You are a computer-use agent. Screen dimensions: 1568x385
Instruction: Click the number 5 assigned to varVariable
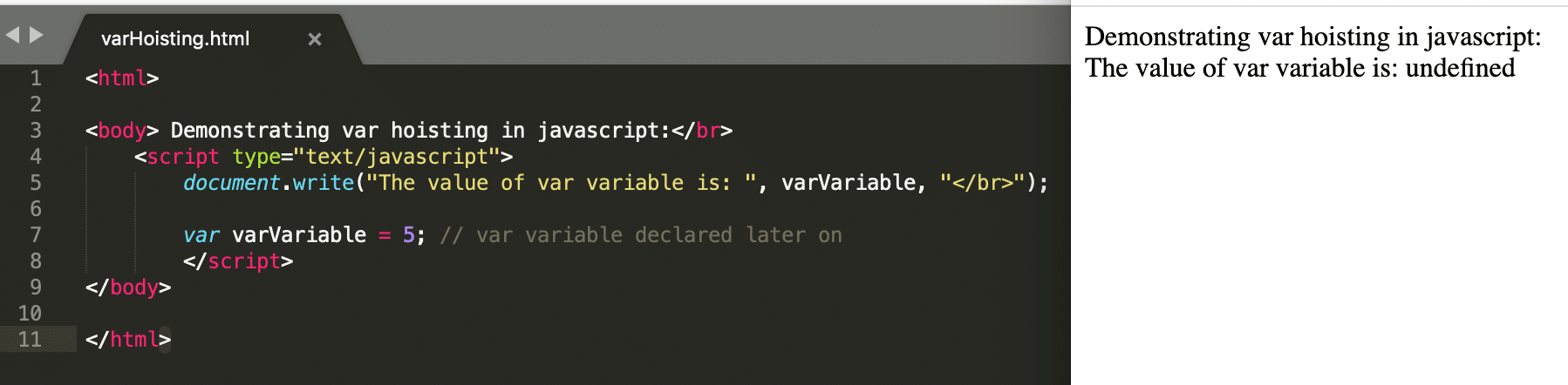(x=408, y=235)
